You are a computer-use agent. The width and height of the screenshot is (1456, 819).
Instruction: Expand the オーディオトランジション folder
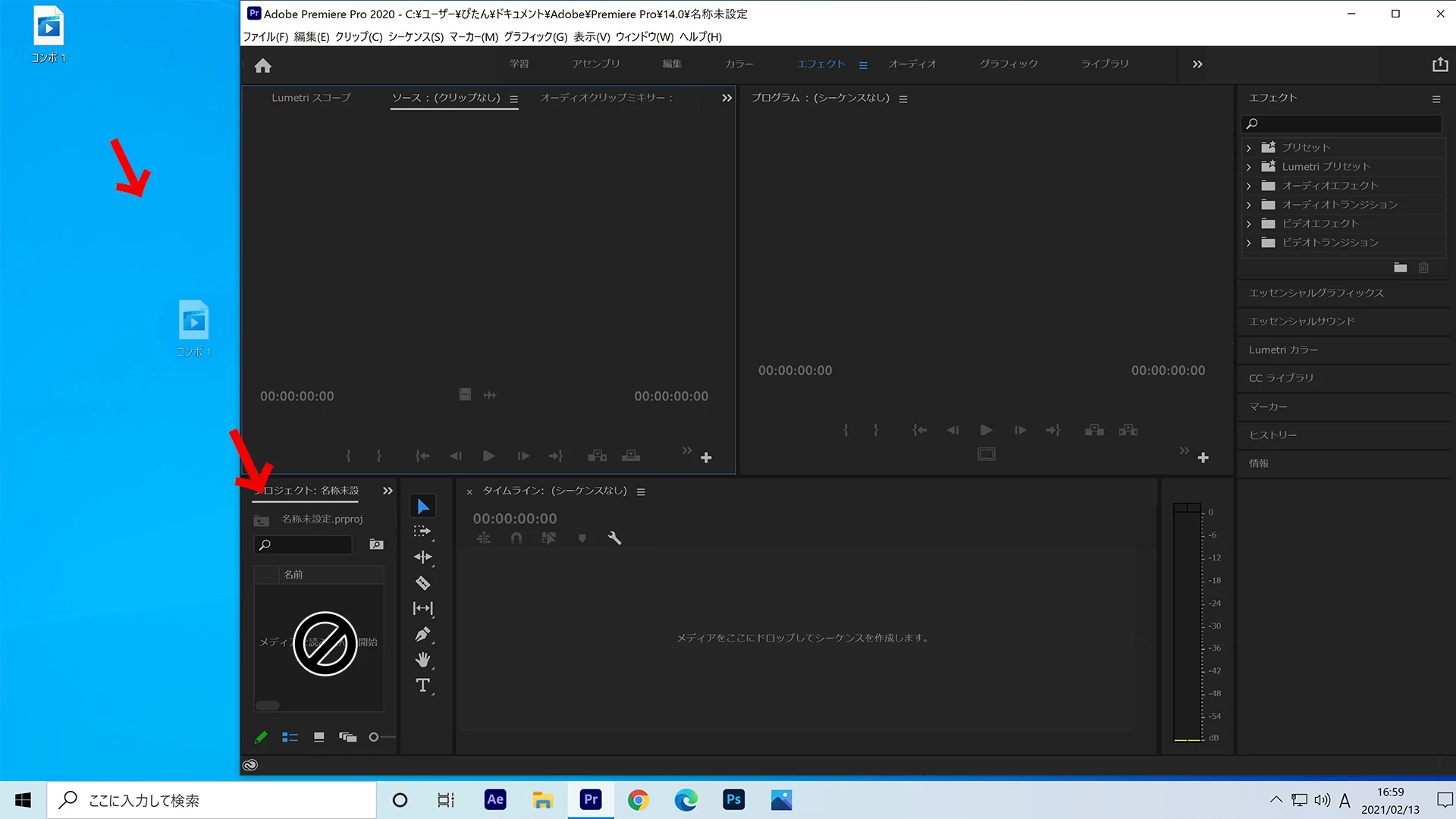1248,205
